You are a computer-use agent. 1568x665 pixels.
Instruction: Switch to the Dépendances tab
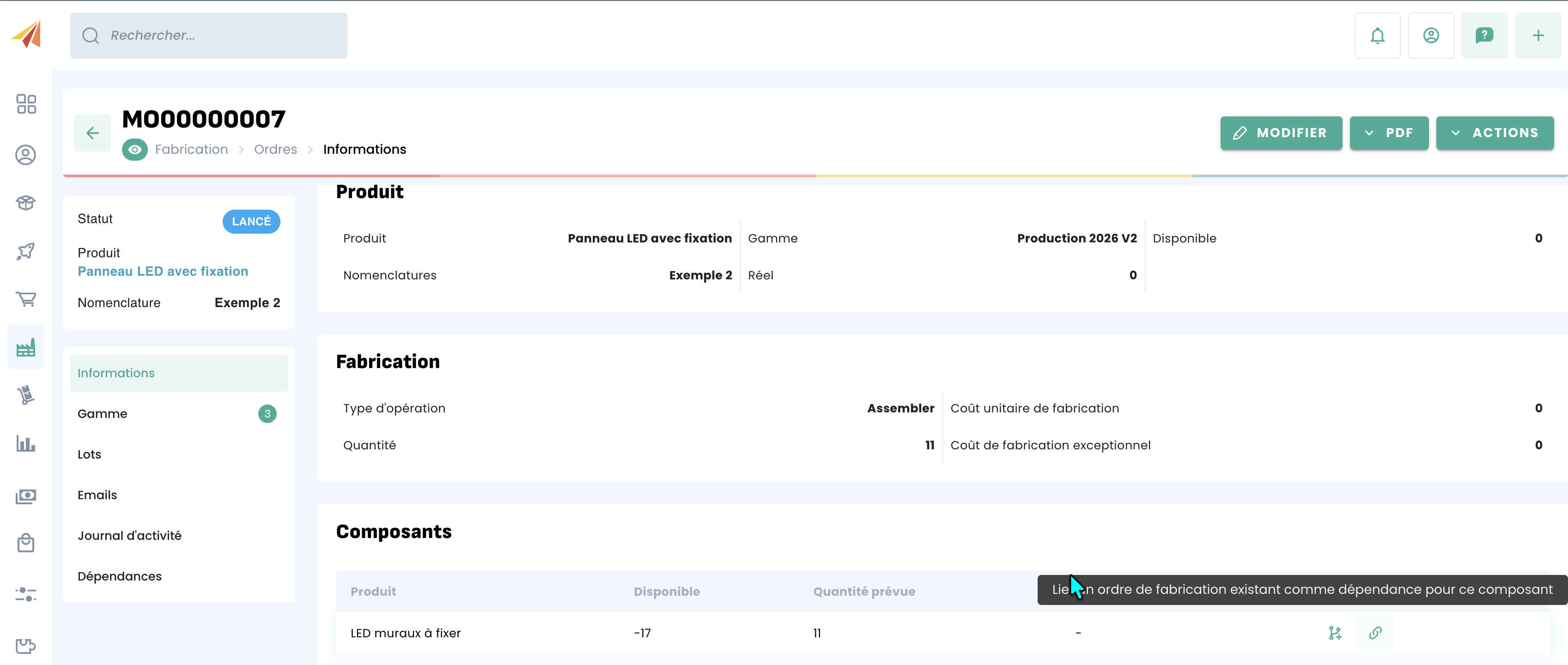point(119,576)
